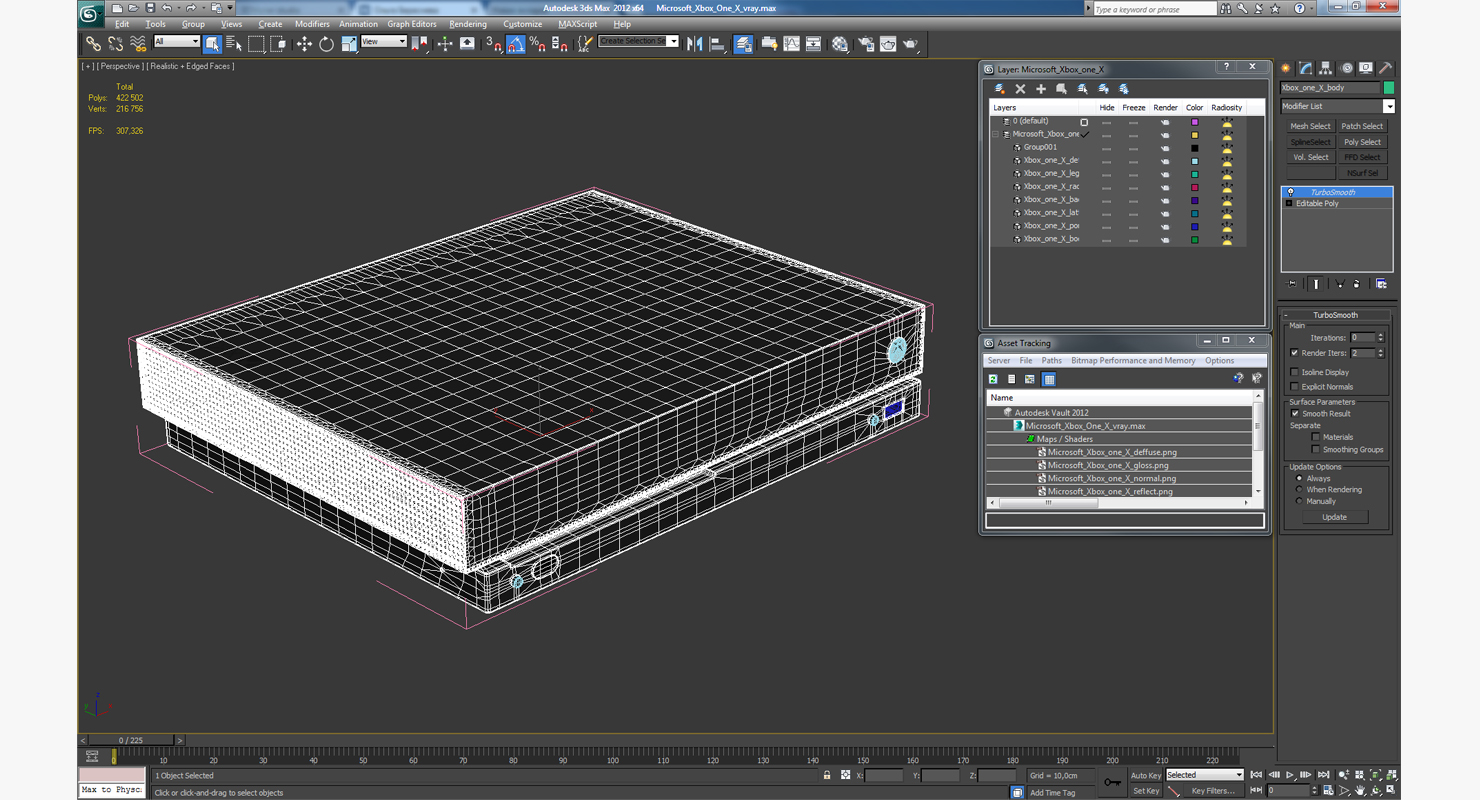The image size is (1480, 800).
Task: Choose the Select and Uniform Scale tool
Action: (348, 44)
